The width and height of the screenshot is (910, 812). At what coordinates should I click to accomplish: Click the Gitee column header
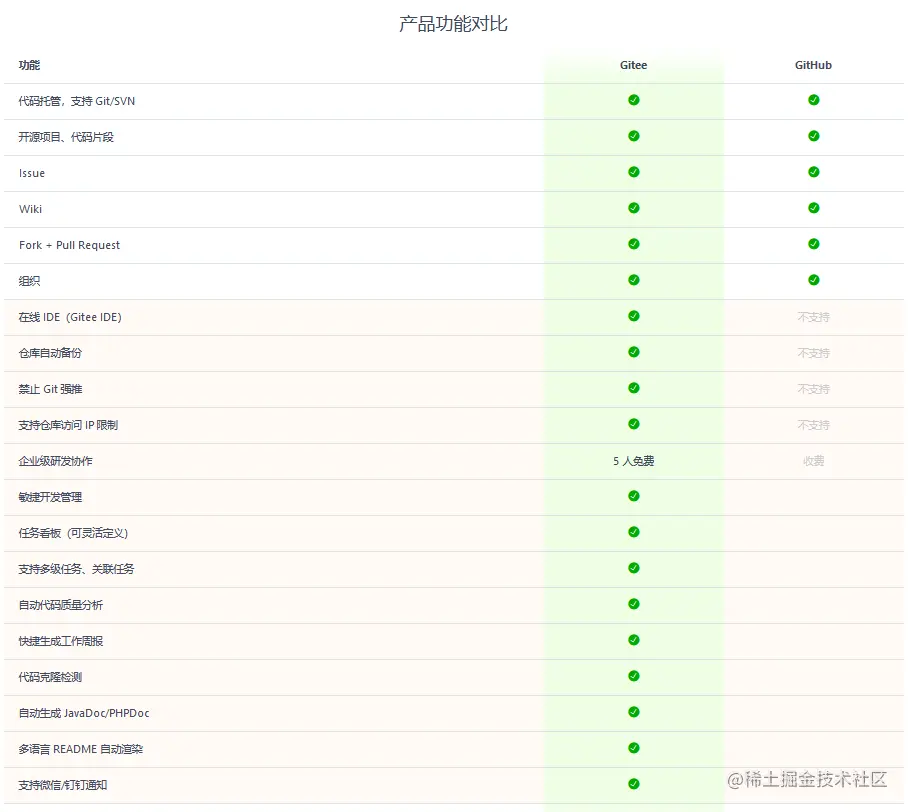[633, 65]
